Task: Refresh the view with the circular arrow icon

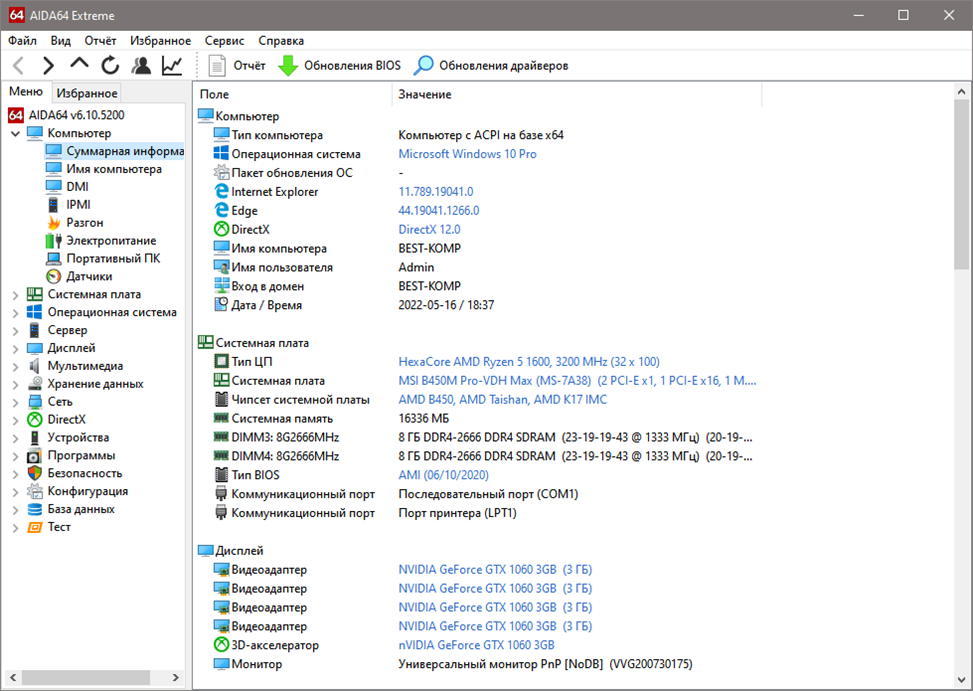Action: [110, 65]
